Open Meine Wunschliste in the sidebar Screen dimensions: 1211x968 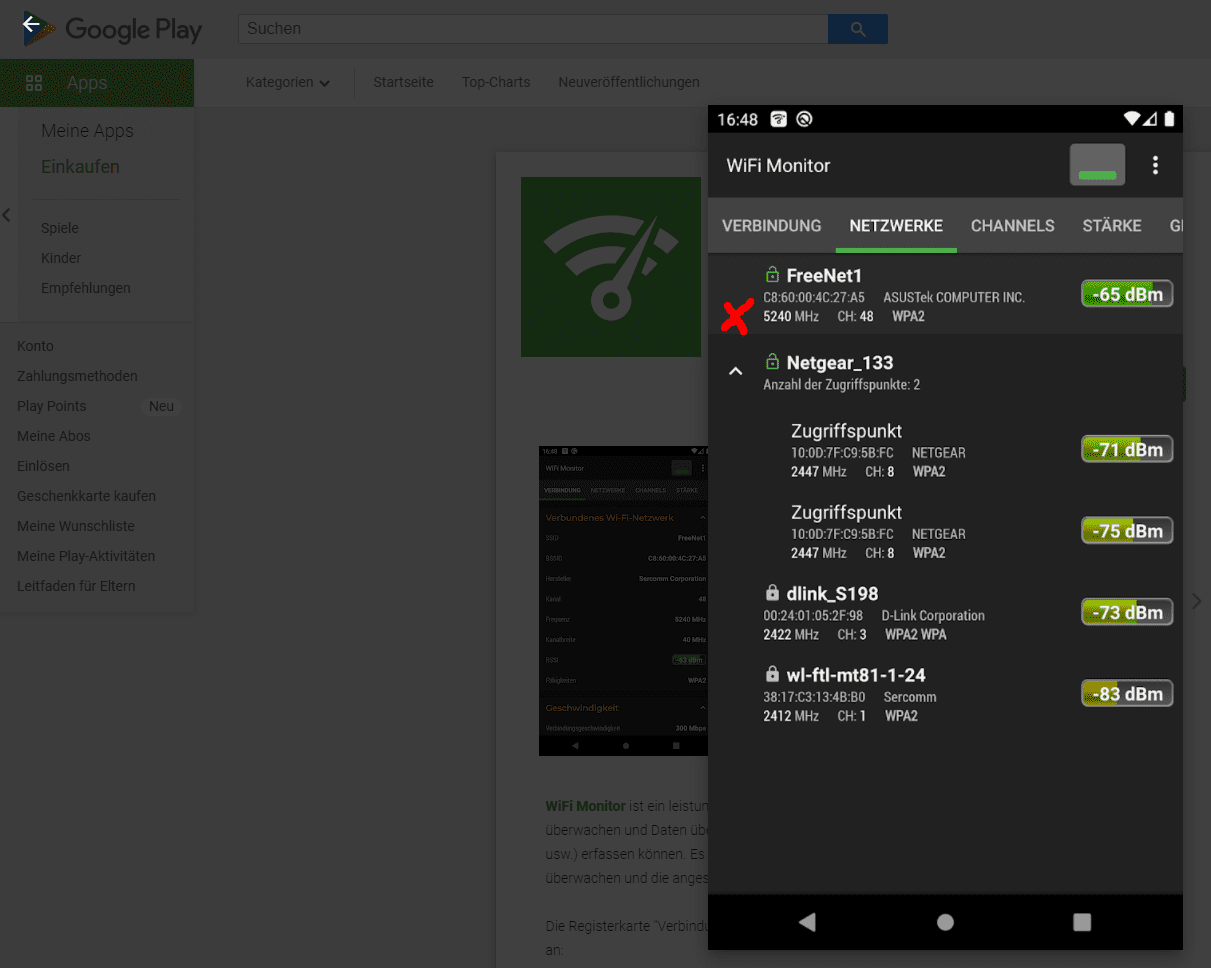(76, 526)
